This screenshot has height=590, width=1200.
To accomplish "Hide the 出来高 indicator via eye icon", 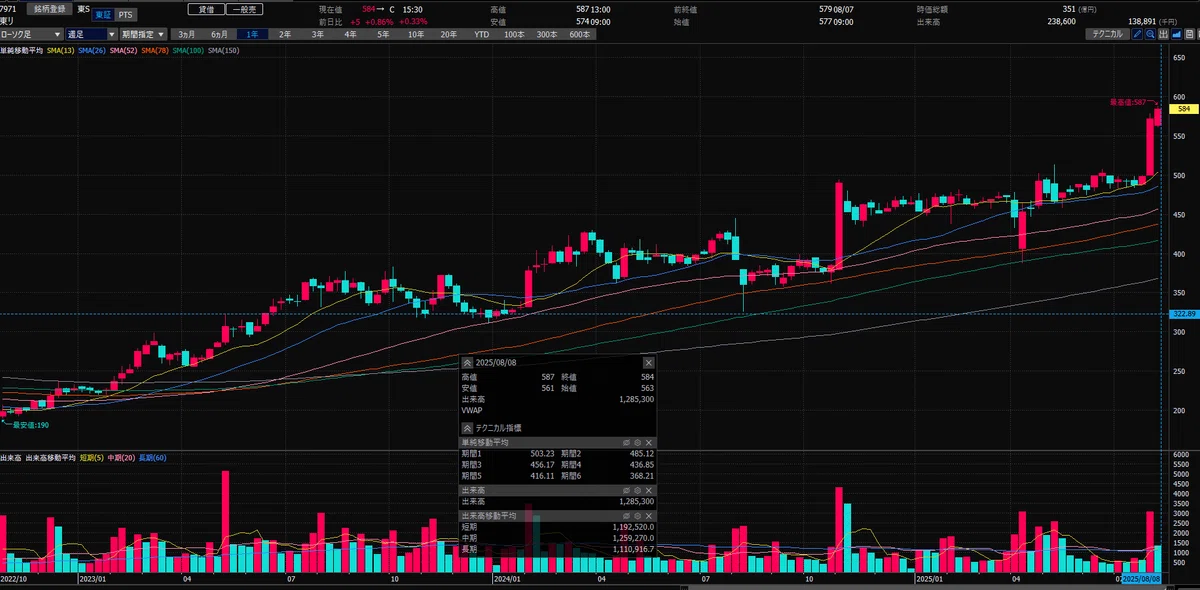I will click(626, 490).
